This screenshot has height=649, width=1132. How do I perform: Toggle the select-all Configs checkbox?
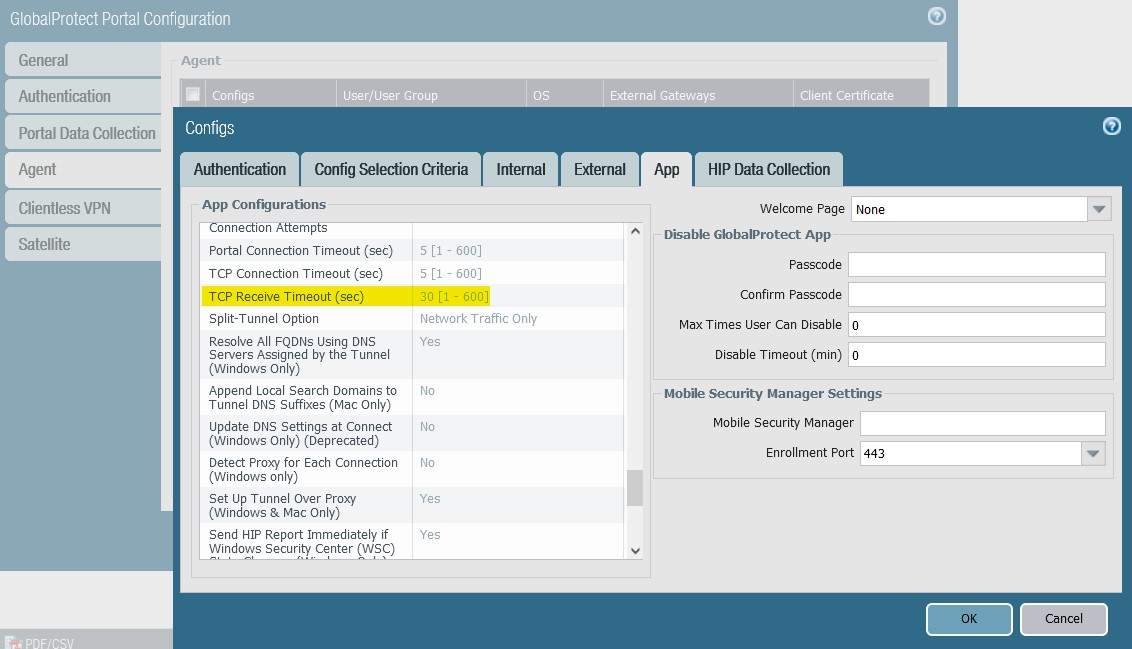click(x=192, y=94)
